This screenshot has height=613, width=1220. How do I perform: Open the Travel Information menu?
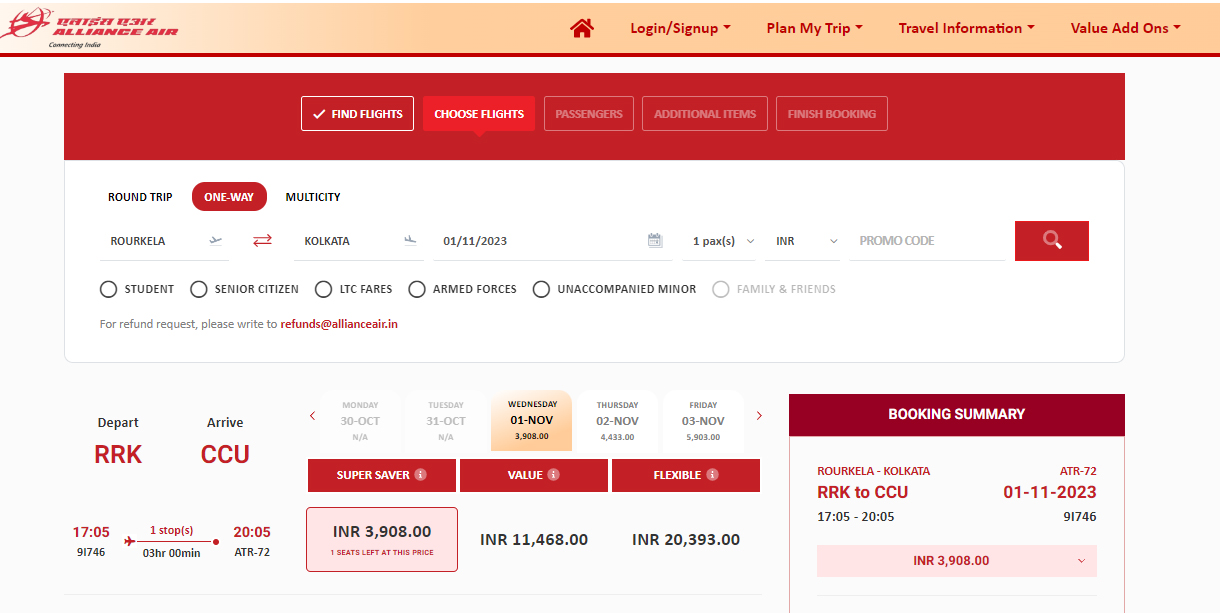[966, 28]
